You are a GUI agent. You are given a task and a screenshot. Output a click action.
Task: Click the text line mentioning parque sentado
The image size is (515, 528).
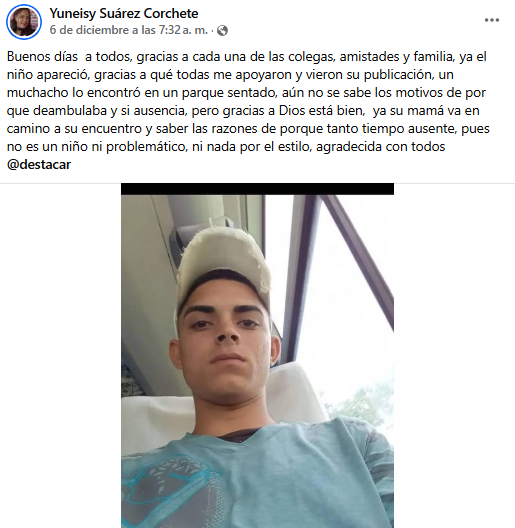tap(246, 93)
